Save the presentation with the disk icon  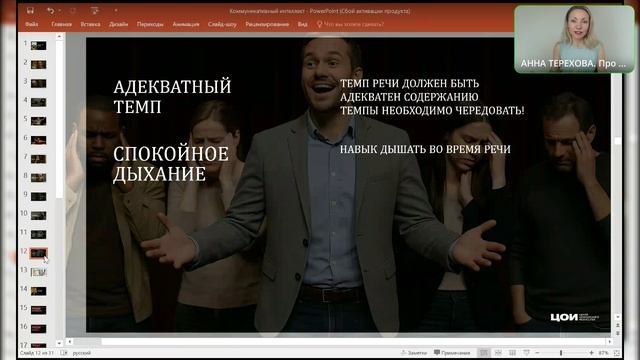pyautogui.click(x=30, y=11)
